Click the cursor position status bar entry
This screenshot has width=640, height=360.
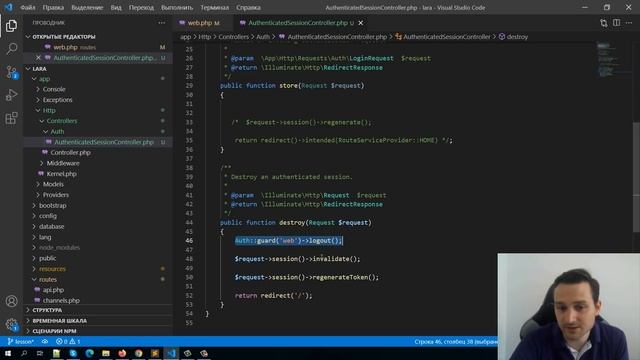[456, 341]
